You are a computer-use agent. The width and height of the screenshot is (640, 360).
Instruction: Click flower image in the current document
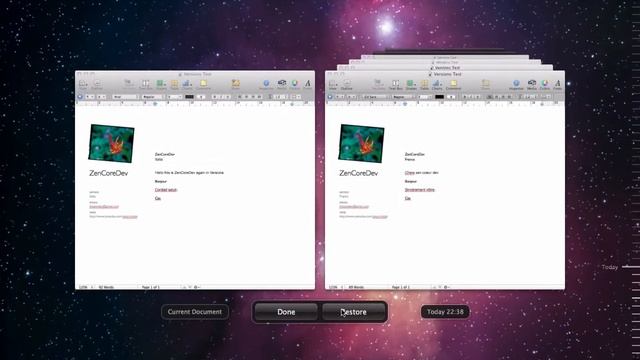(111, 143)
